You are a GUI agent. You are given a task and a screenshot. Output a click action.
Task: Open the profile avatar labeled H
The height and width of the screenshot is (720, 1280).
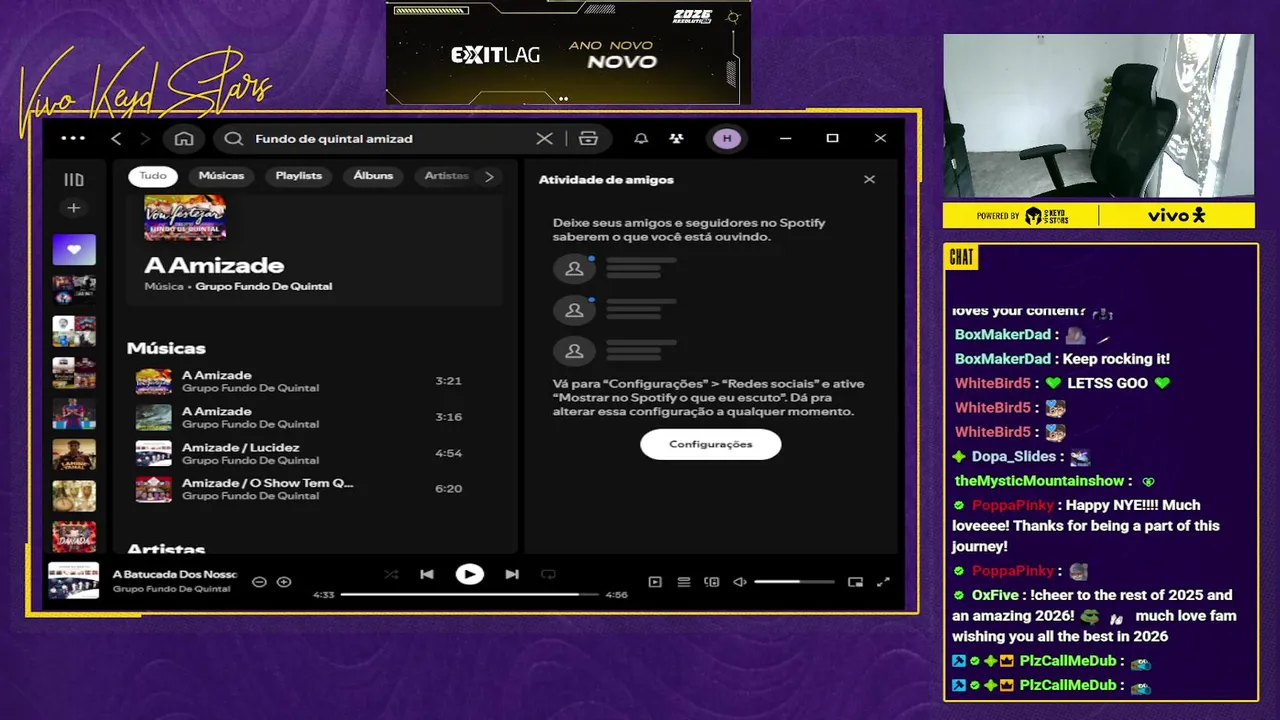(727, 139)
